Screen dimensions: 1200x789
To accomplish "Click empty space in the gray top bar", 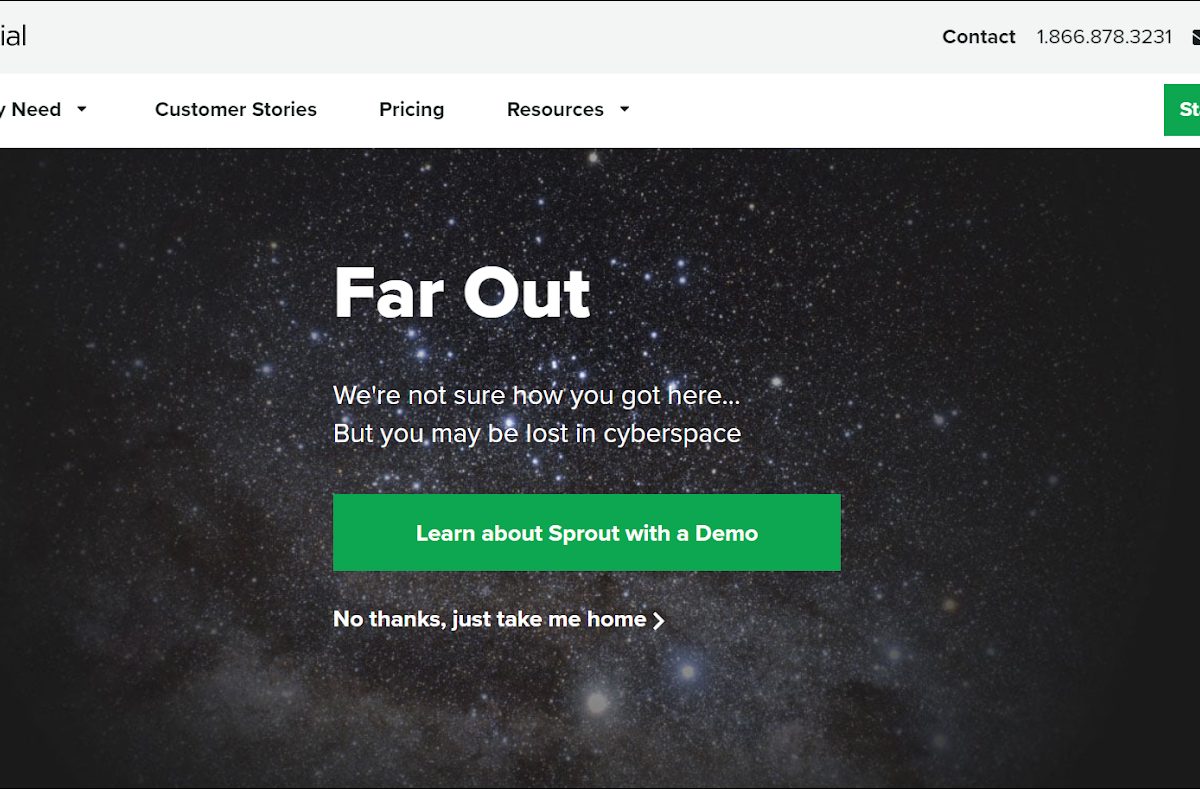I will (x=500, y=37).
